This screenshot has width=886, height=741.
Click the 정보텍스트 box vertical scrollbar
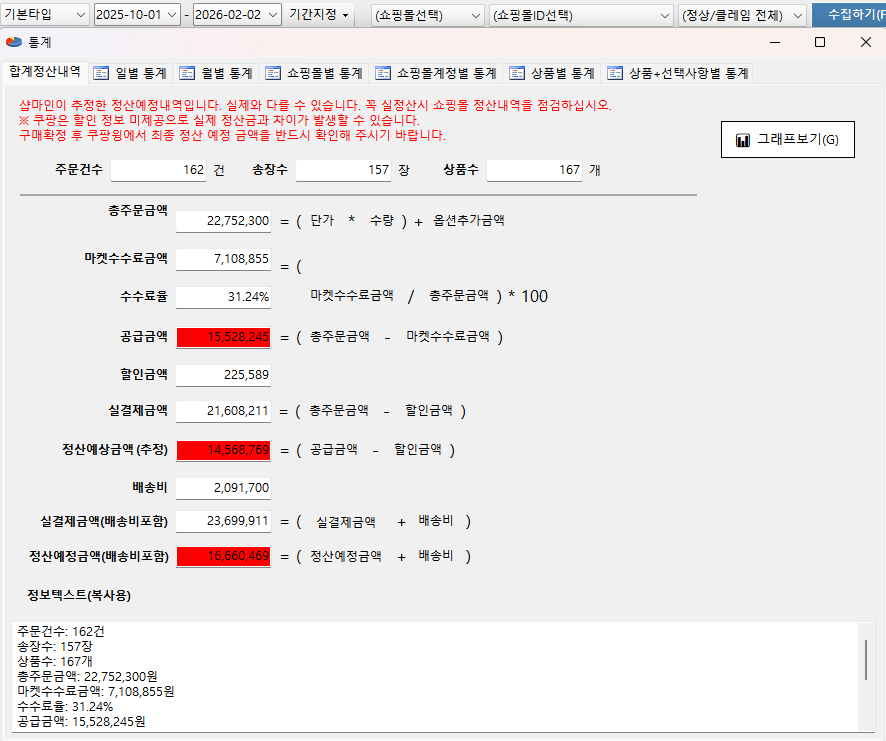(865, 660)
